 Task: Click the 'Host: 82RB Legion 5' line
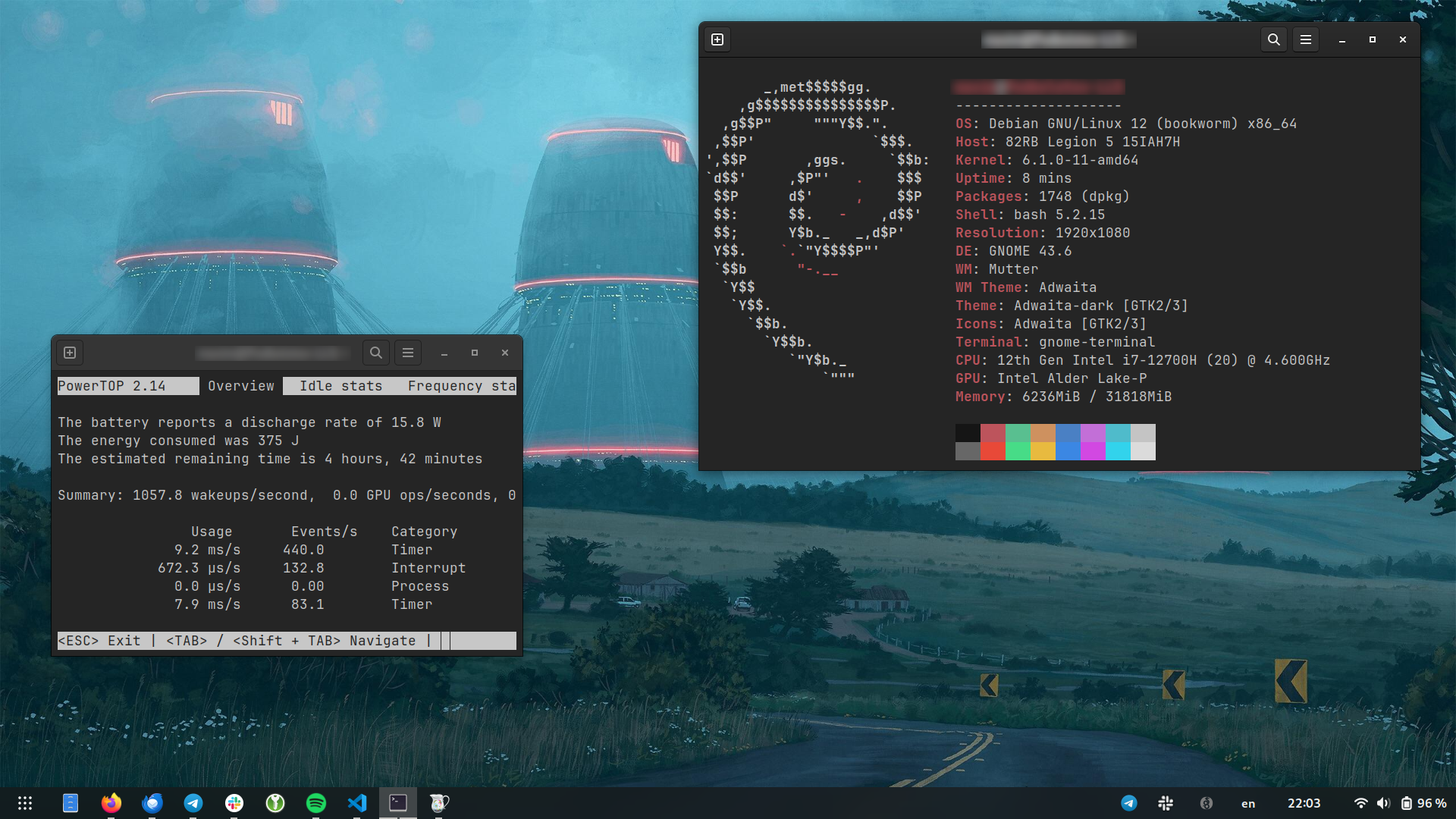click(x=1068, y=142)
